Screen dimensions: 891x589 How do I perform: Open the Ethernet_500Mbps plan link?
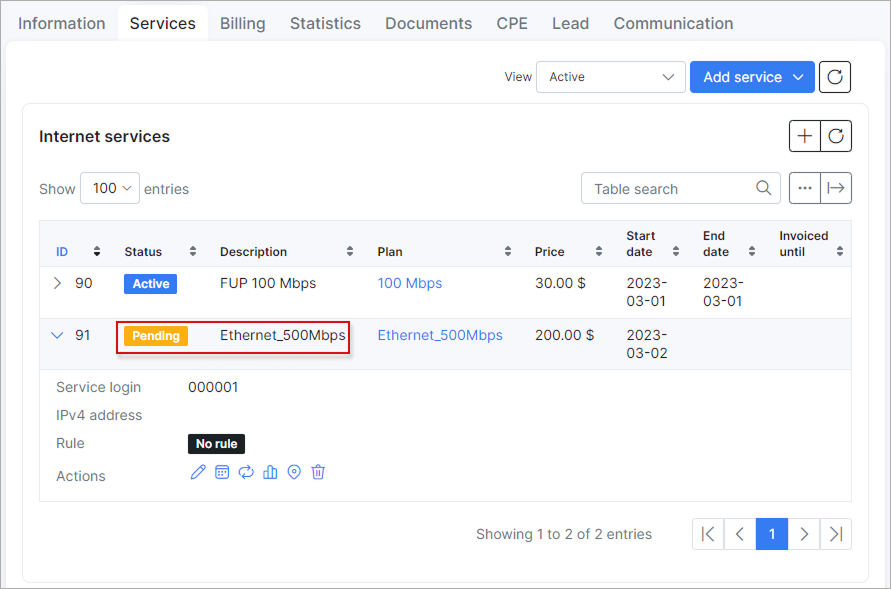[x=440, y=336]
